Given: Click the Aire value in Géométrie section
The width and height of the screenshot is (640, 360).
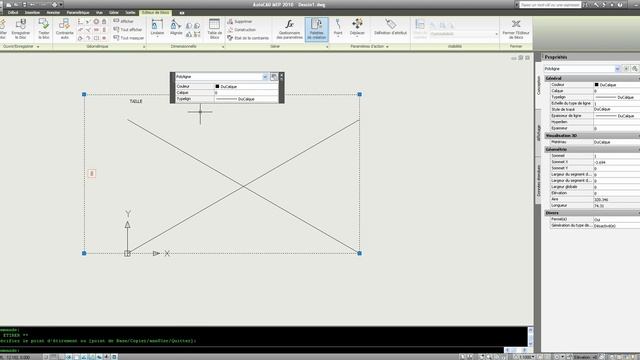Looking at the screenshot, I should (x=616, y=200).
